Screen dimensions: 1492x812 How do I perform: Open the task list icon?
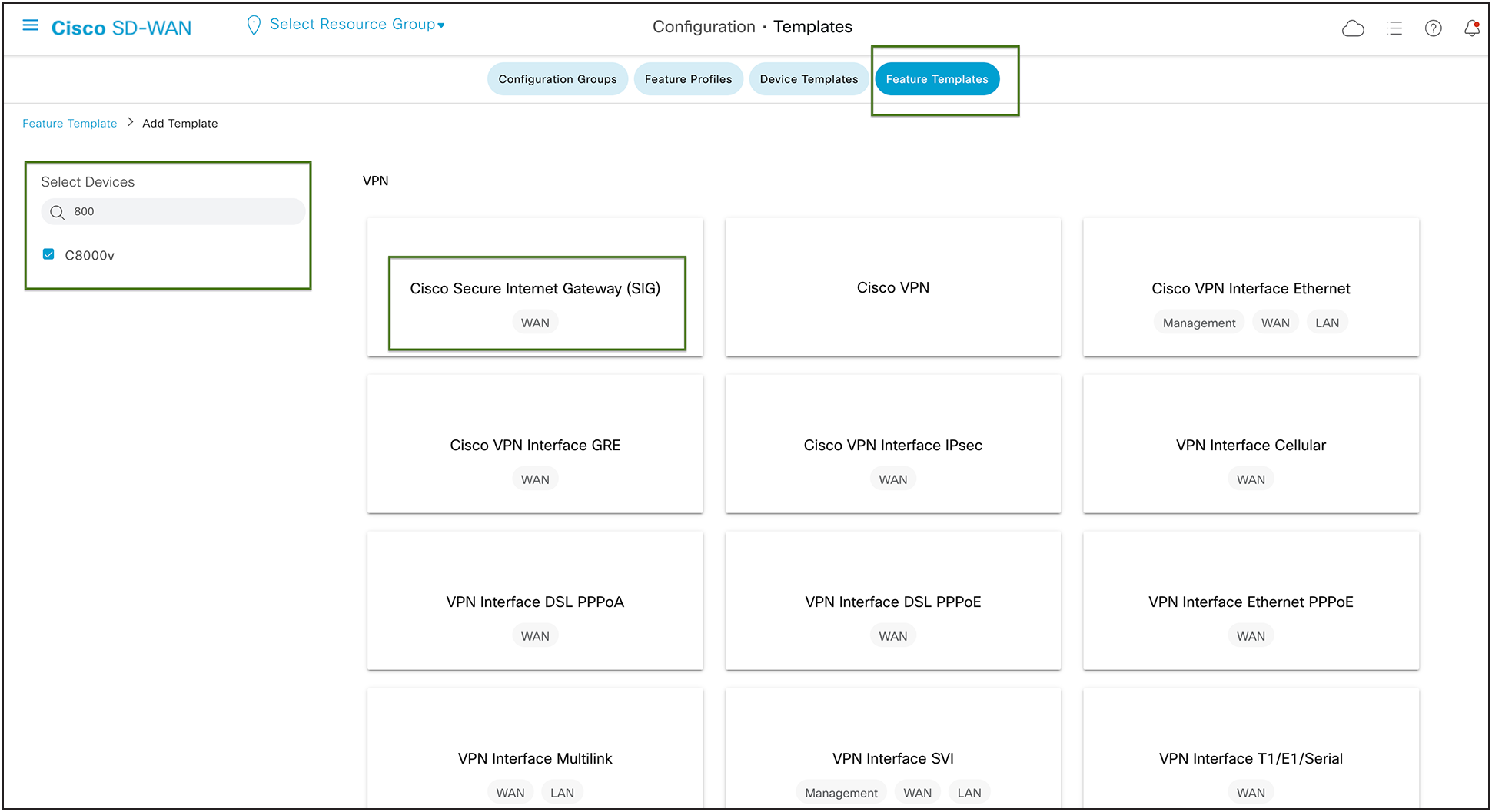tap(1395, 28)
